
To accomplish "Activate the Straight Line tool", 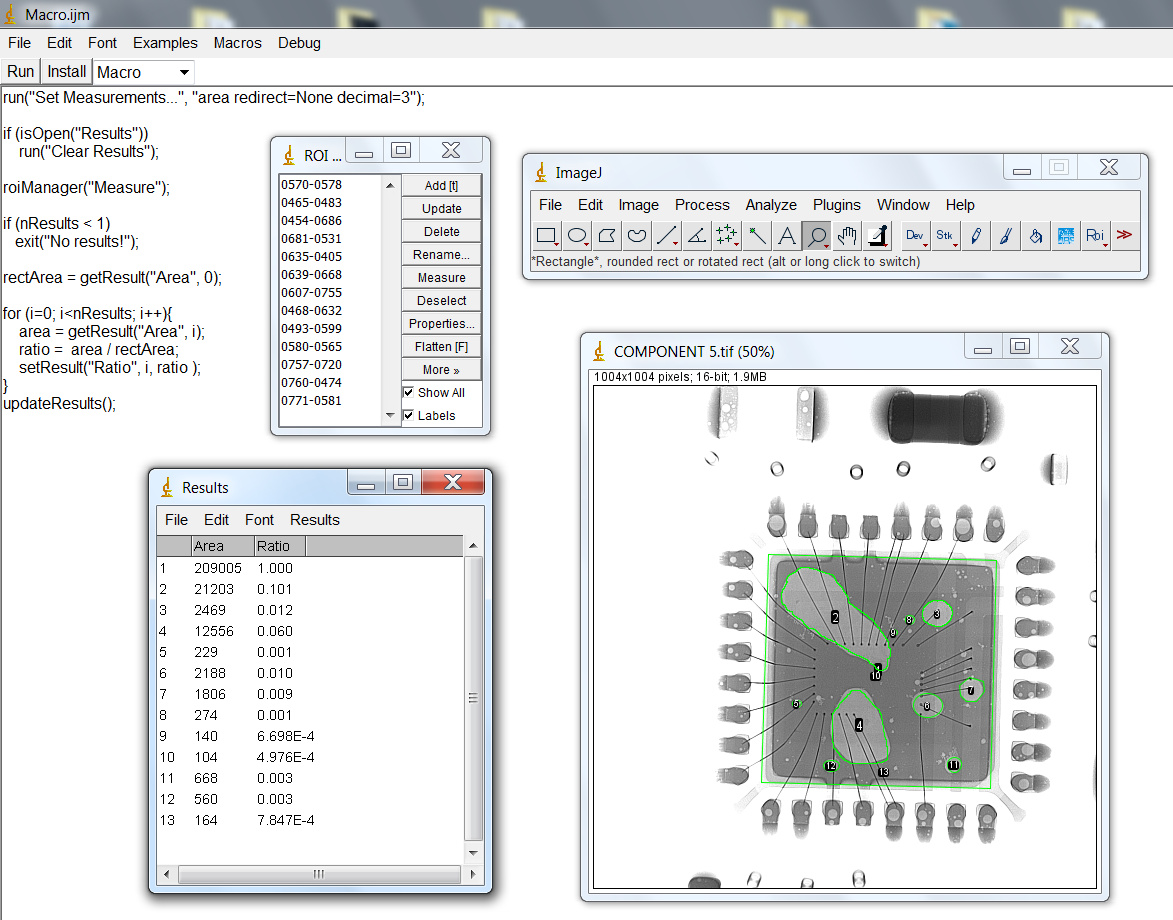I will point(664,236).
